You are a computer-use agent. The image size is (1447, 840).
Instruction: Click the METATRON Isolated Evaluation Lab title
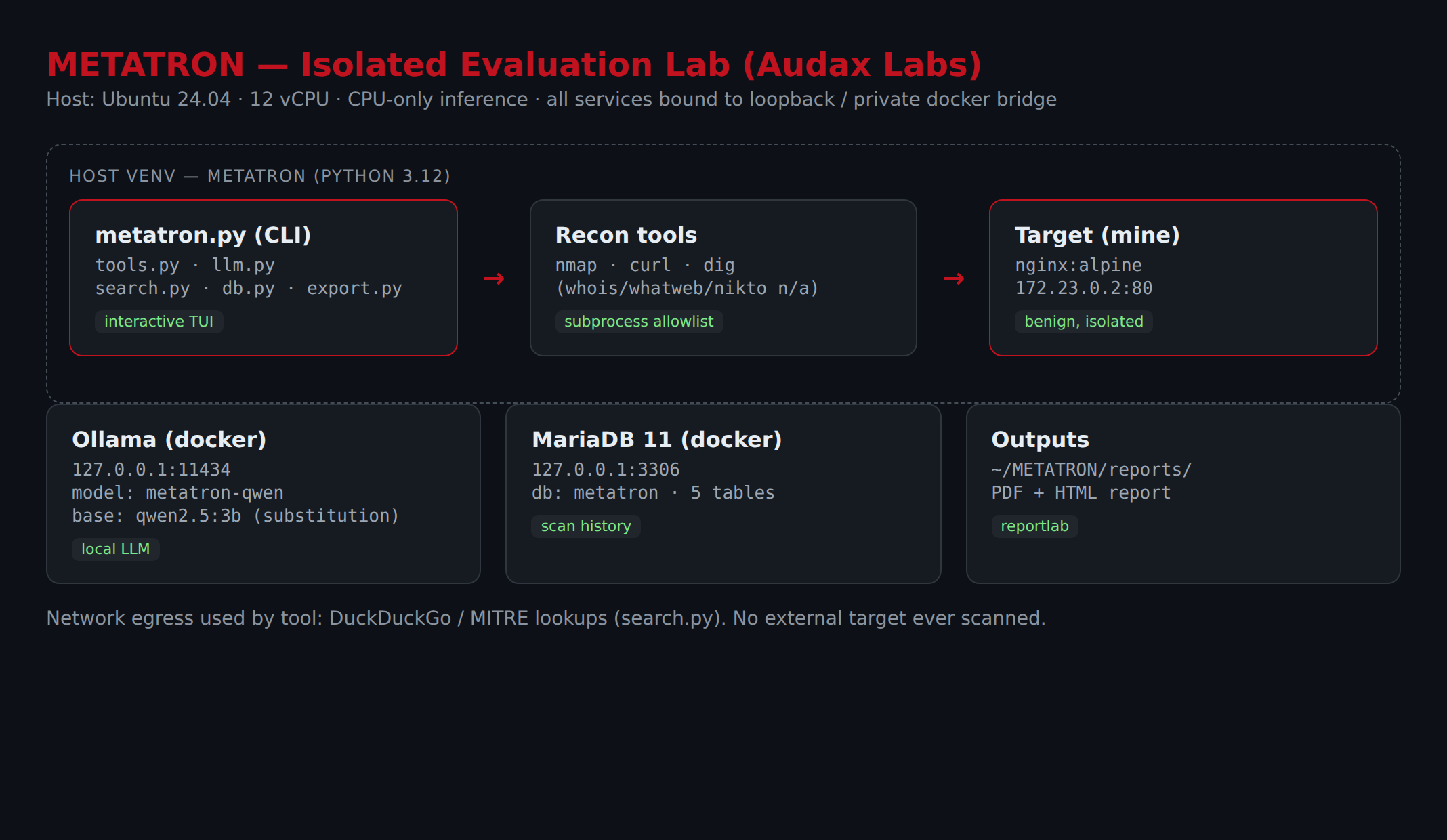pyautogui.click(x=514, y=65)
